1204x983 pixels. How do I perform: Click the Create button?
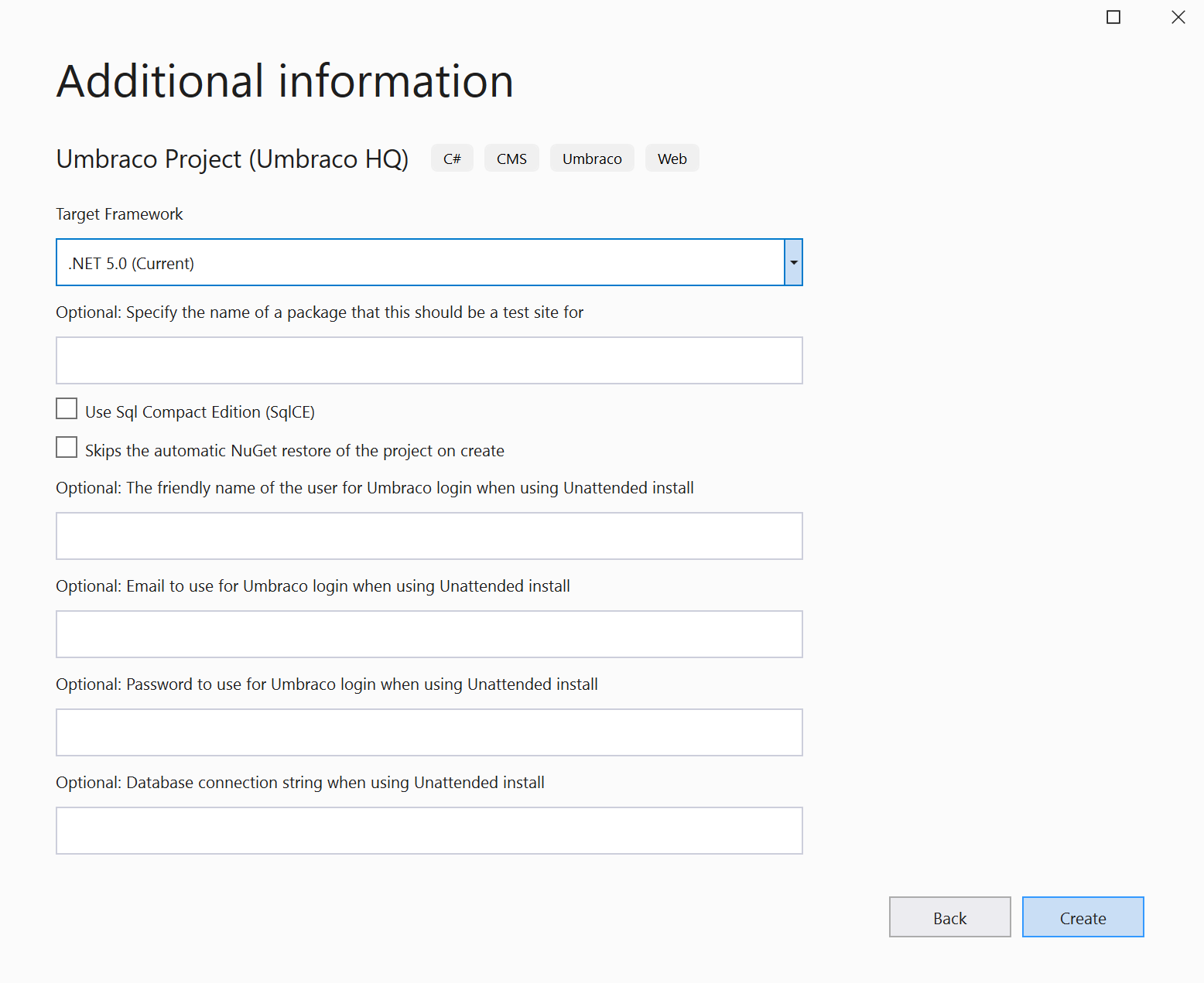coord(1083,917)
